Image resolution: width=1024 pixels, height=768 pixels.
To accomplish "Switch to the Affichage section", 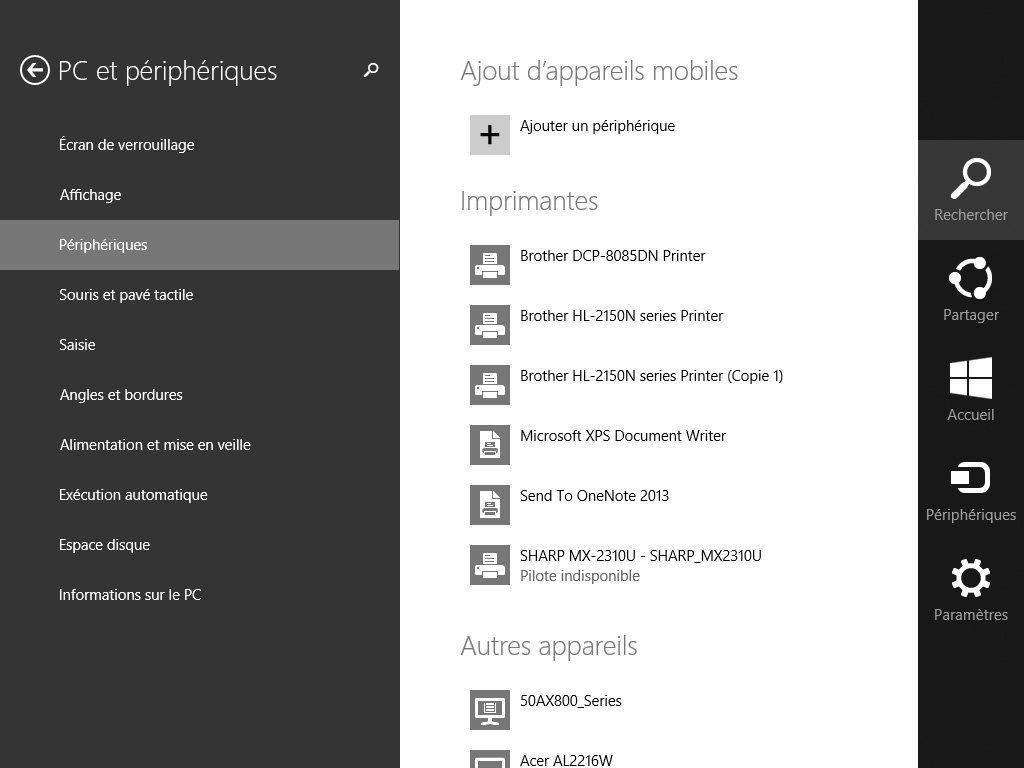I will click(x=199, y=195).
